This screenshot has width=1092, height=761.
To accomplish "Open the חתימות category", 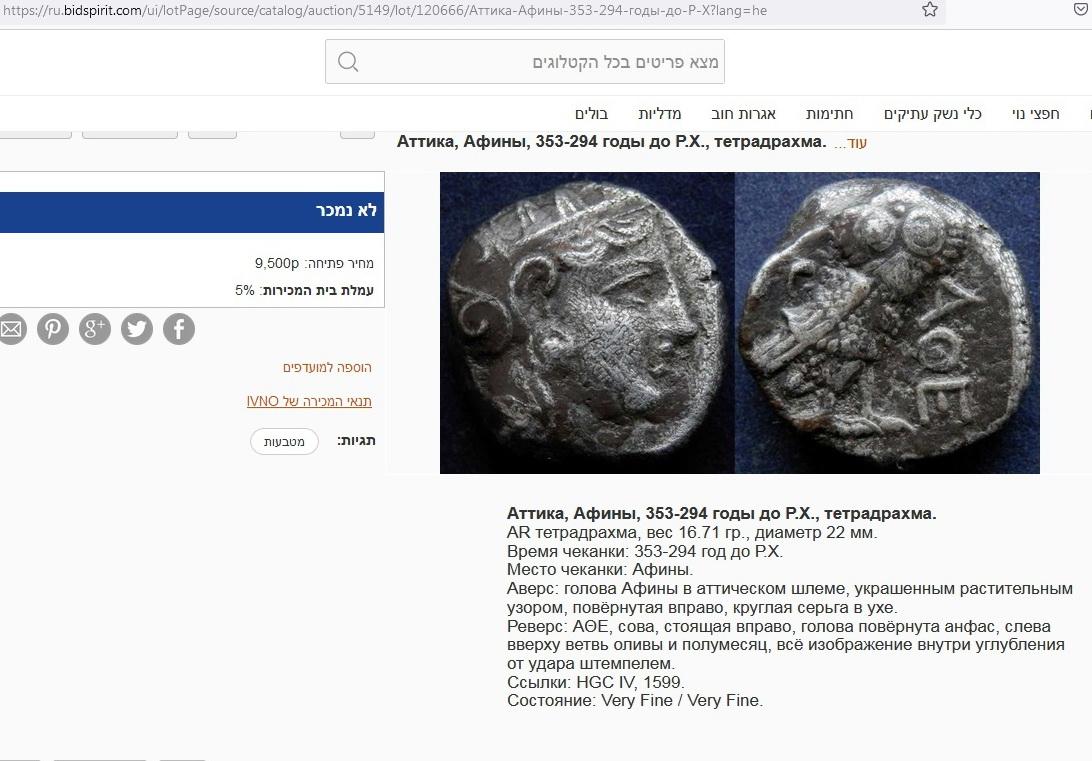I will click(x=829, y=113).
